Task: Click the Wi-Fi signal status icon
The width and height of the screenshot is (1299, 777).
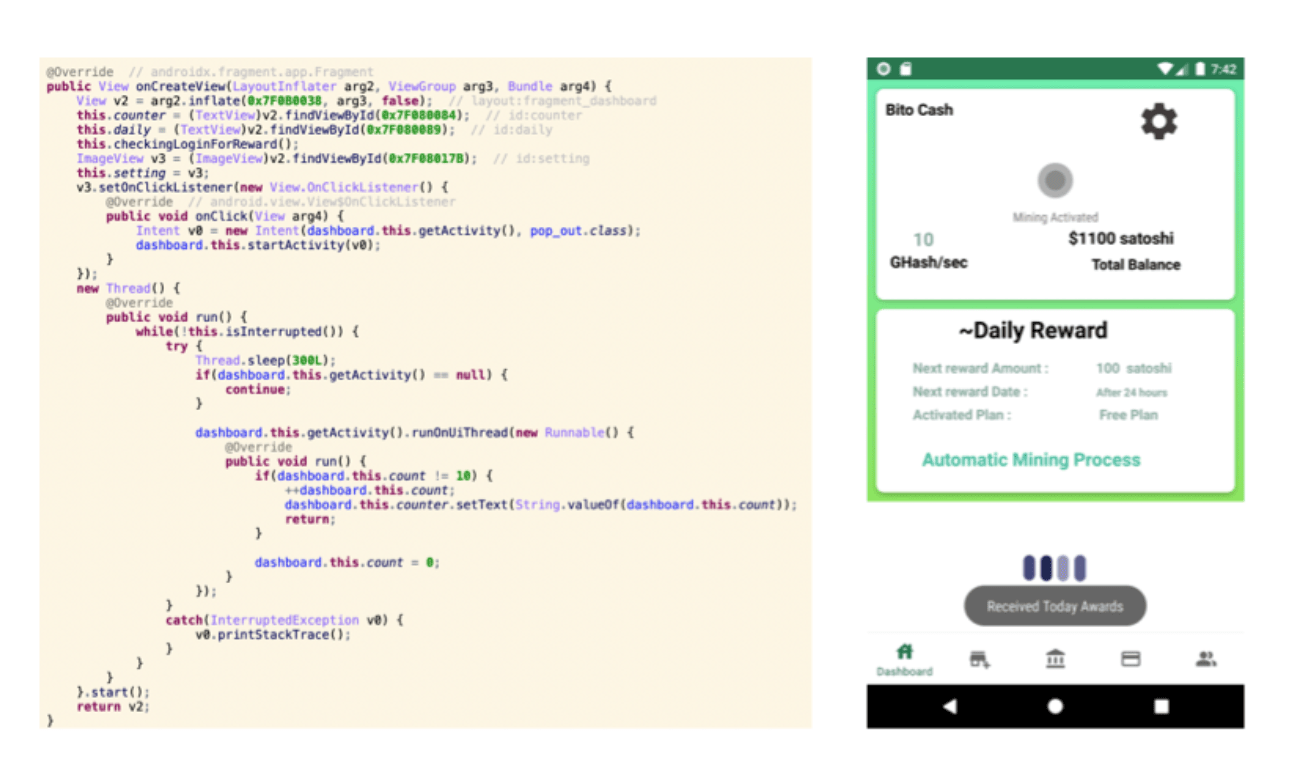Action: pos(1165,69)
